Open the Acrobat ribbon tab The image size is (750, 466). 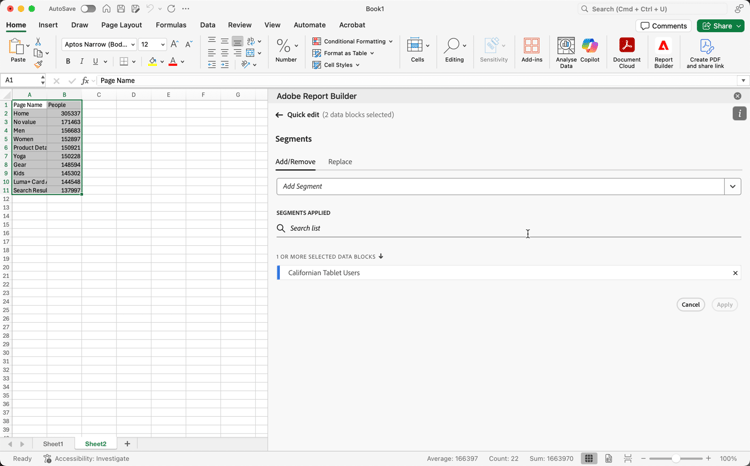[x=352, y=25]
